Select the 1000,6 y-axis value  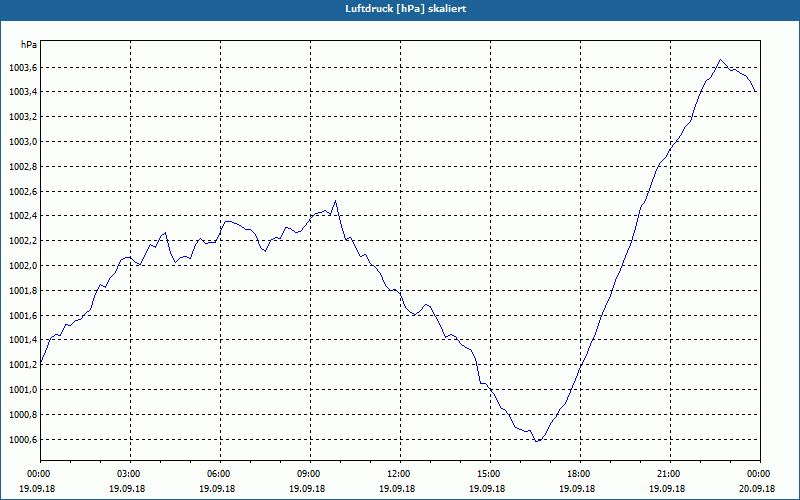[23, 440]
